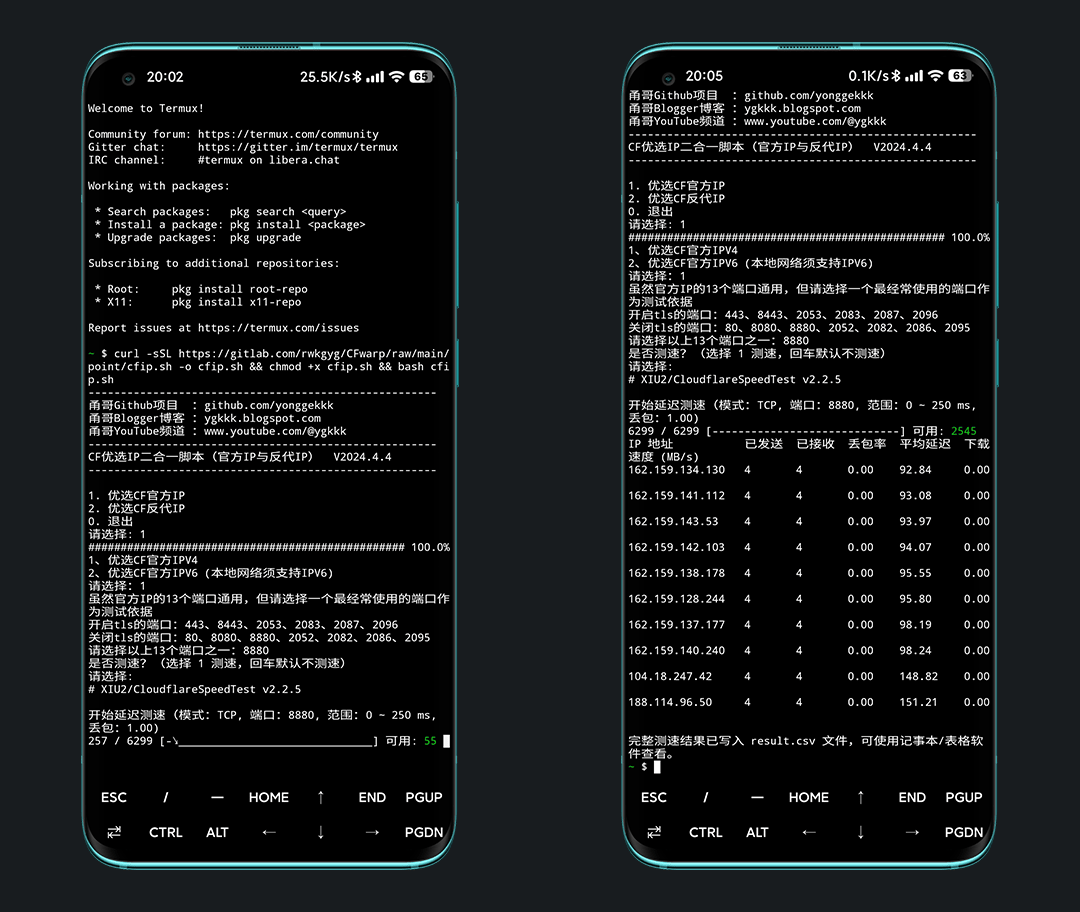Image resolution: width=1080 pixels, height=912 pixels.
Task: Tap the Tab key icon on the right phone
Action: [x=654, y=832]
